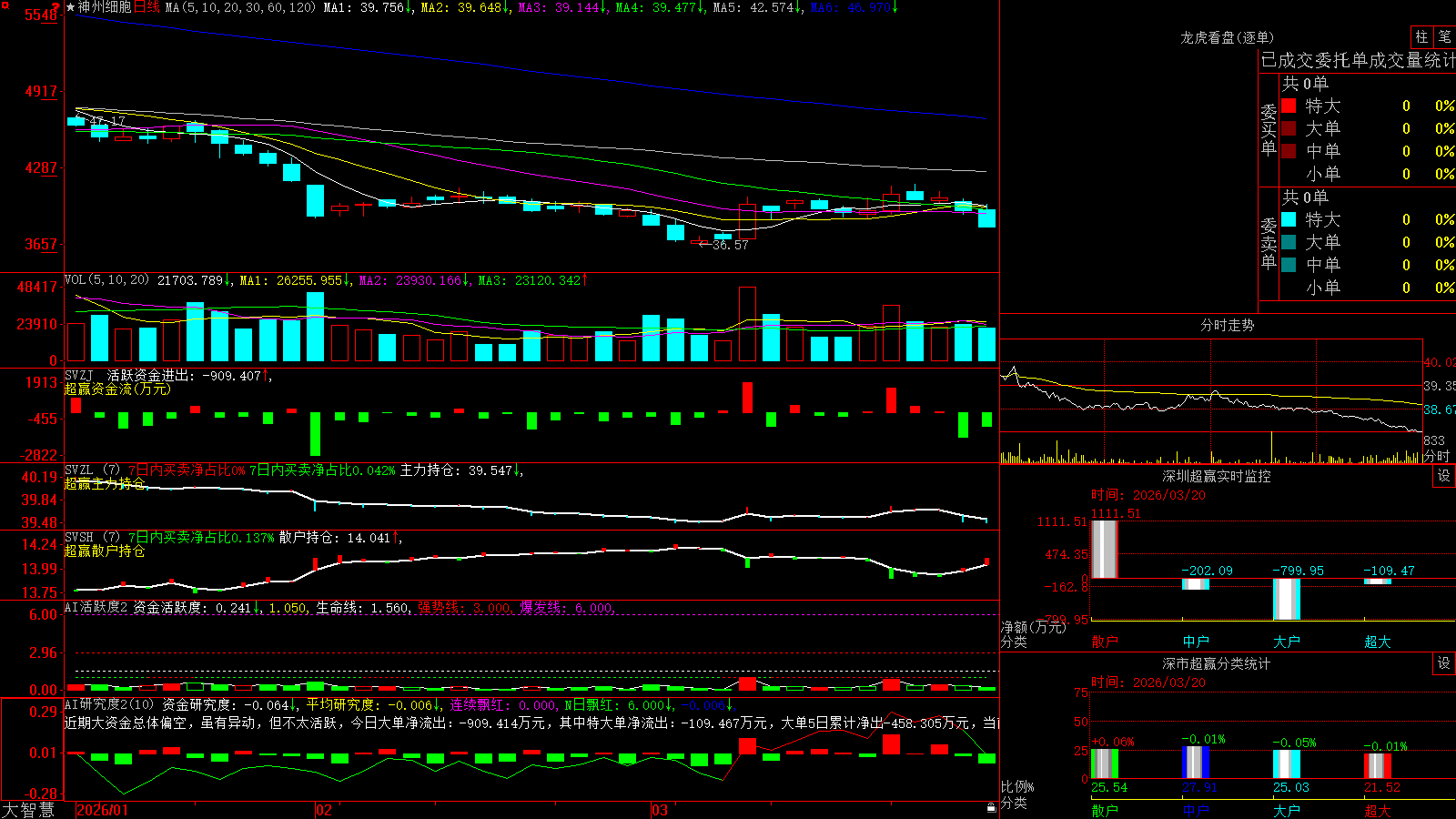
Task: Click the 超赢资金流(万元) label
Action: pyautogui.click(x=117, y=389)
